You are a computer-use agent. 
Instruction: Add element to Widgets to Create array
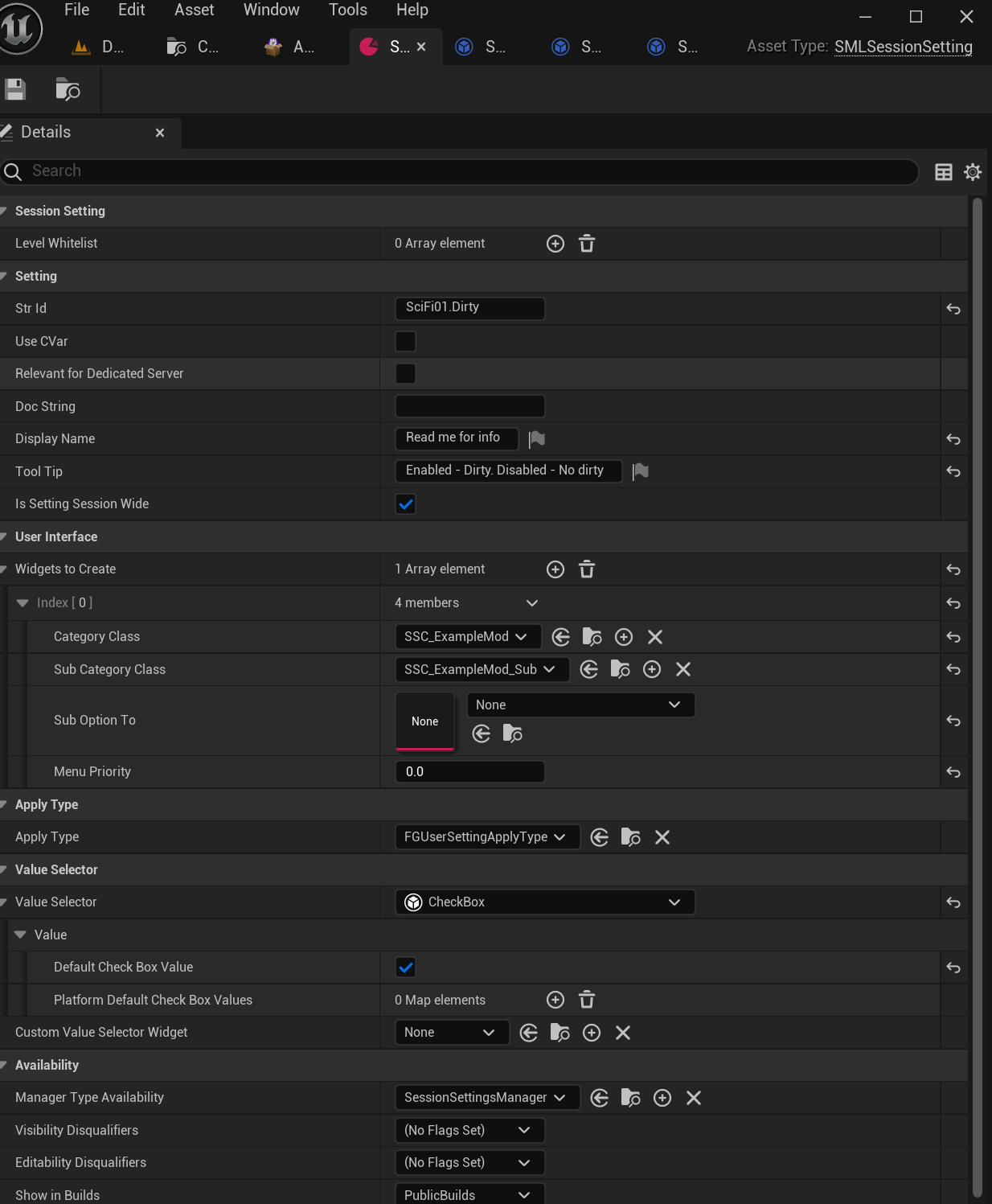(555, 569)
